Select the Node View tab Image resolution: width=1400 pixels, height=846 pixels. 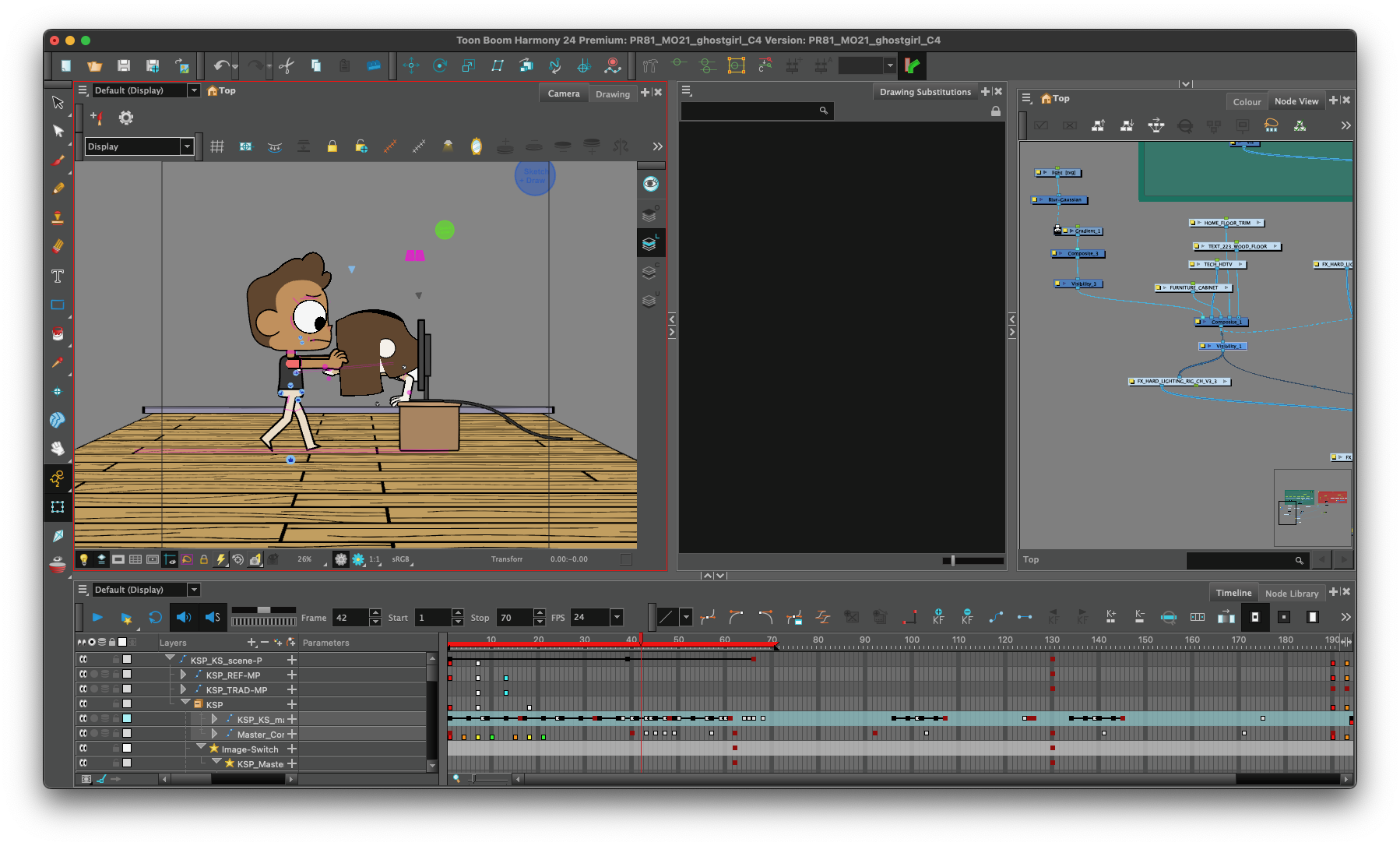(1296, 101)
